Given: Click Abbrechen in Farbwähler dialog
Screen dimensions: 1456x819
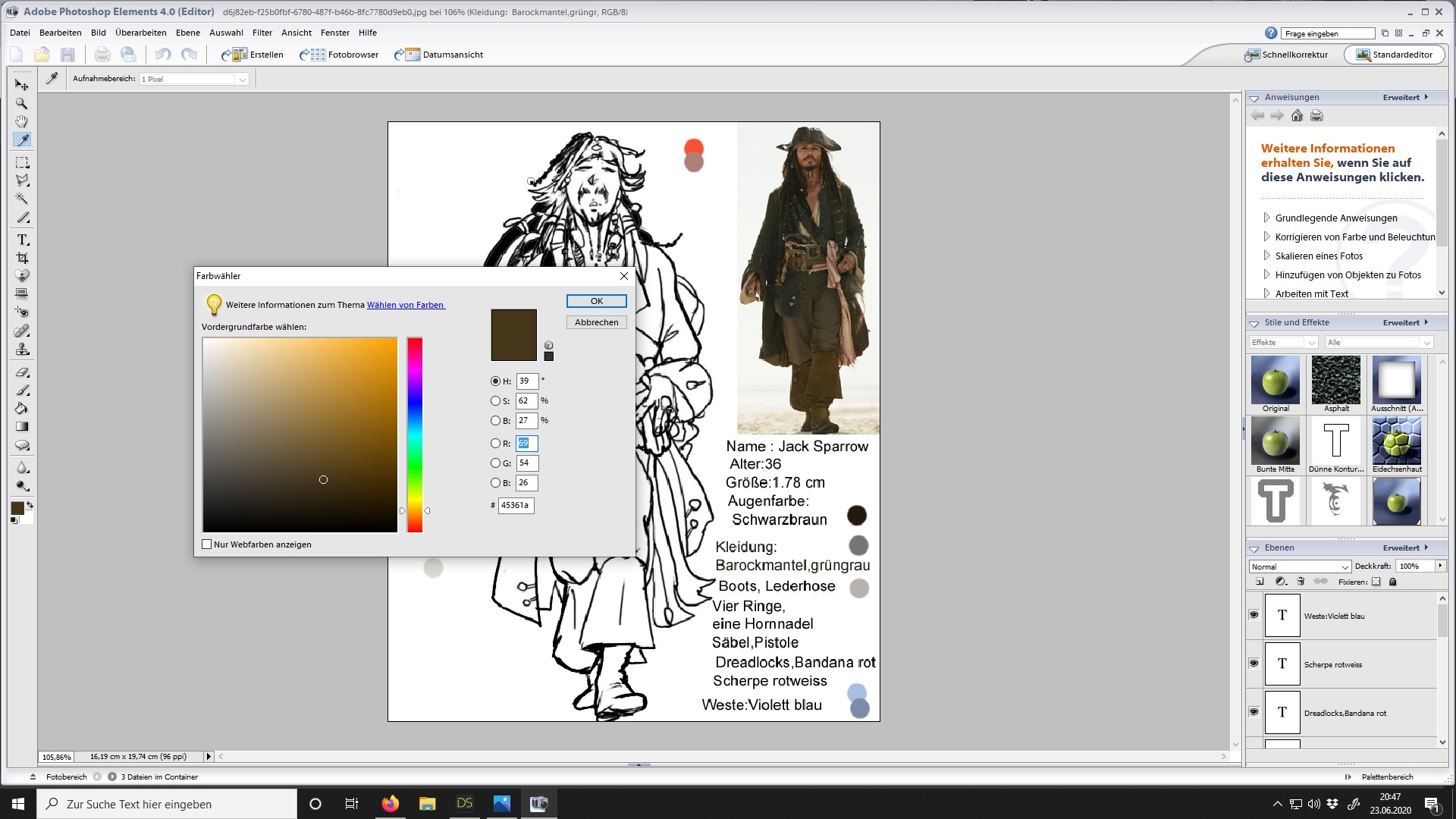Looking at the screenshot, I should (596, 322).
